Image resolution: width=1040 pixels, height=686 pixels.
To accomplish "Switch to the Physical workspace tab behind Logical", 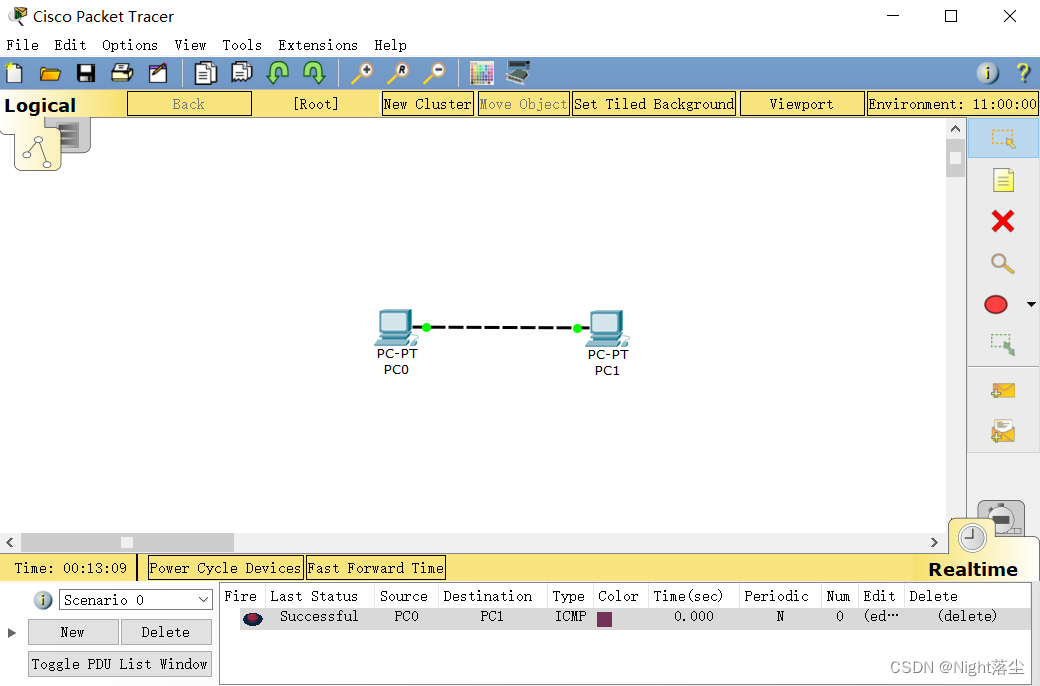I will click(73, 135).
